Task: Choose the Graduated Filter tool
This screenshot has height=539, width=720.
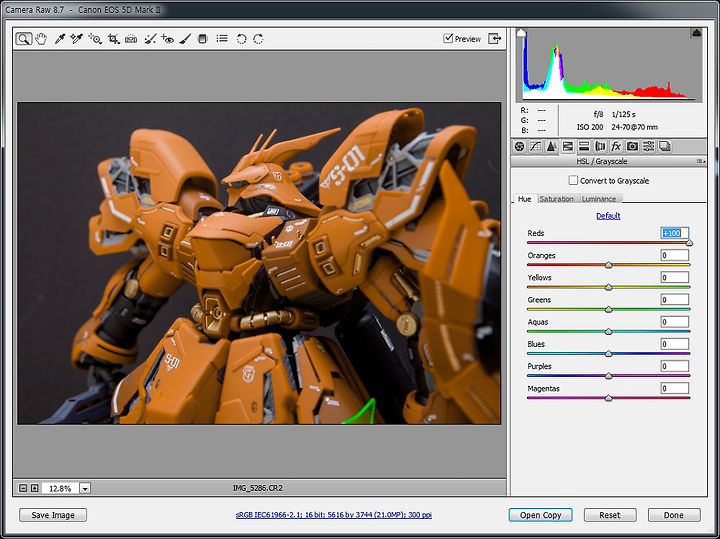Action: (x=202, y=39)
